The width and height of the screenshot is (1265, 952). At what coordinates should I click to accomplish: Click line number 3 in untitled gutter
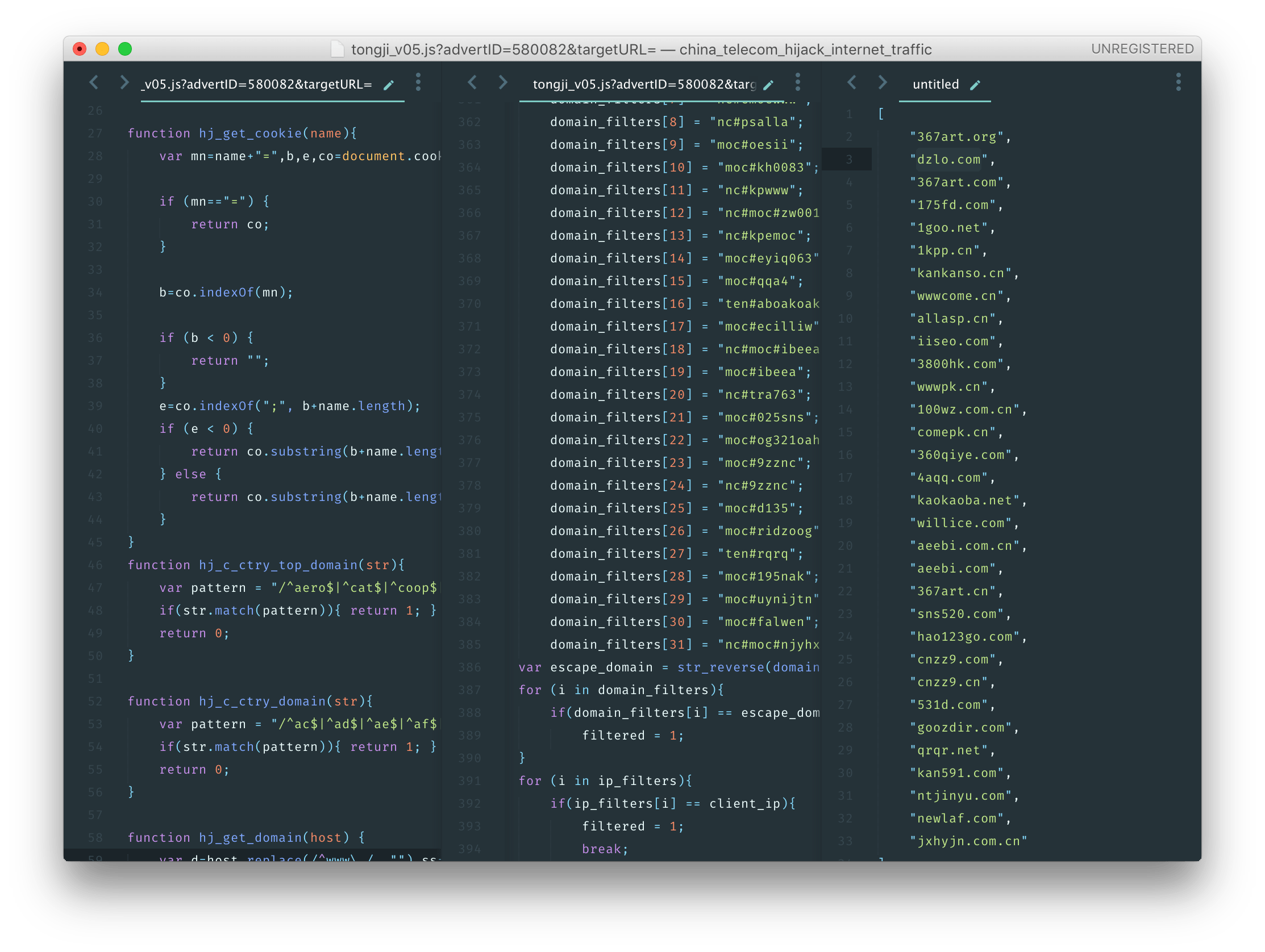pos(848,160)
